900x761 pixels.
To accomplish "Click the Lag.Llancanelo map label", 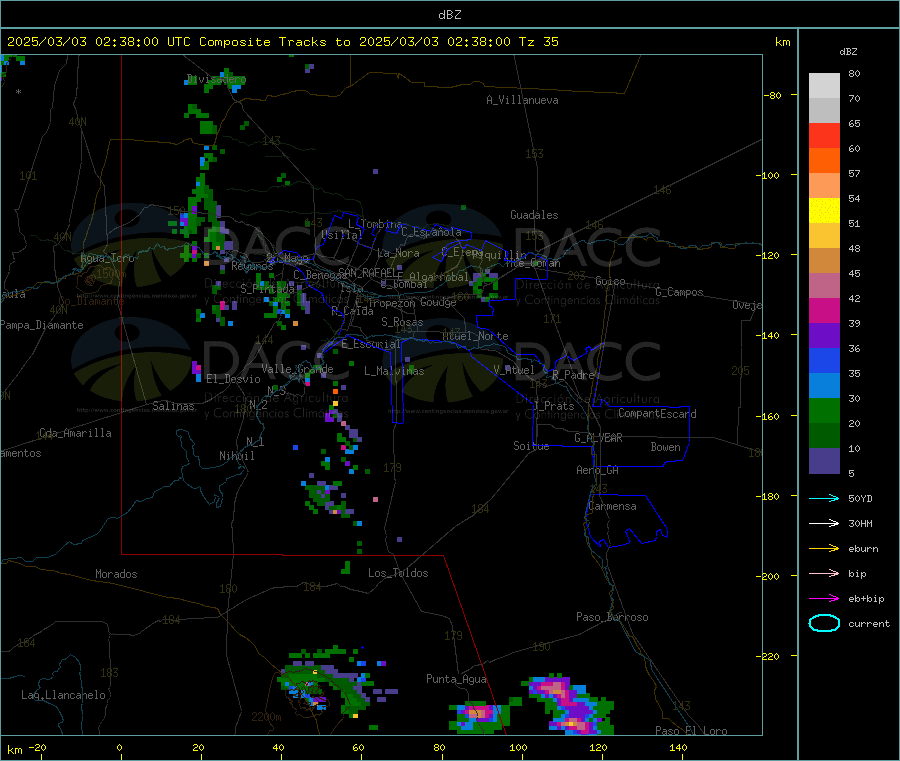I will tap(63, 695).
